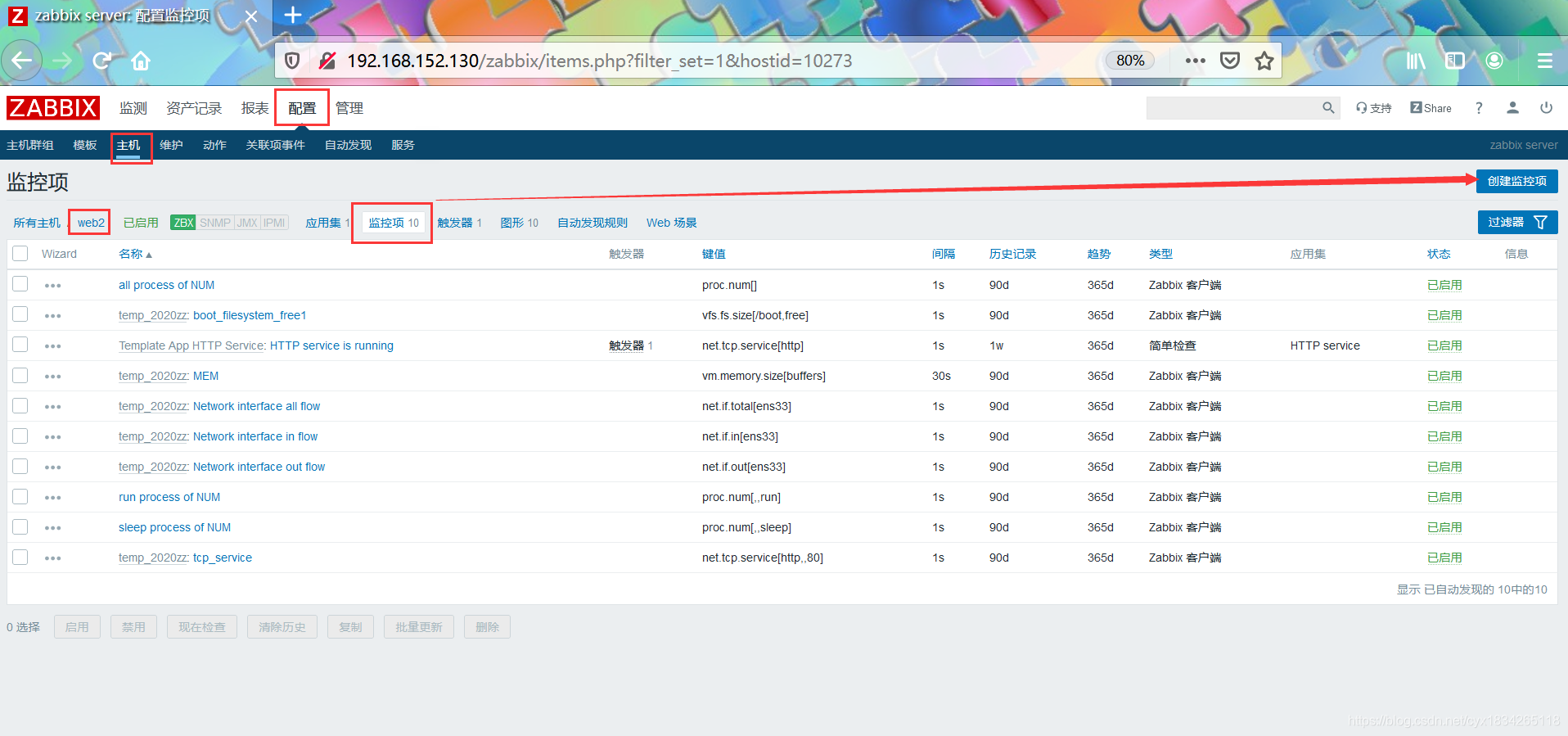Select the 模板 submenu item
This screenshot has height=736, width=1568.
(x=84, y=145)
